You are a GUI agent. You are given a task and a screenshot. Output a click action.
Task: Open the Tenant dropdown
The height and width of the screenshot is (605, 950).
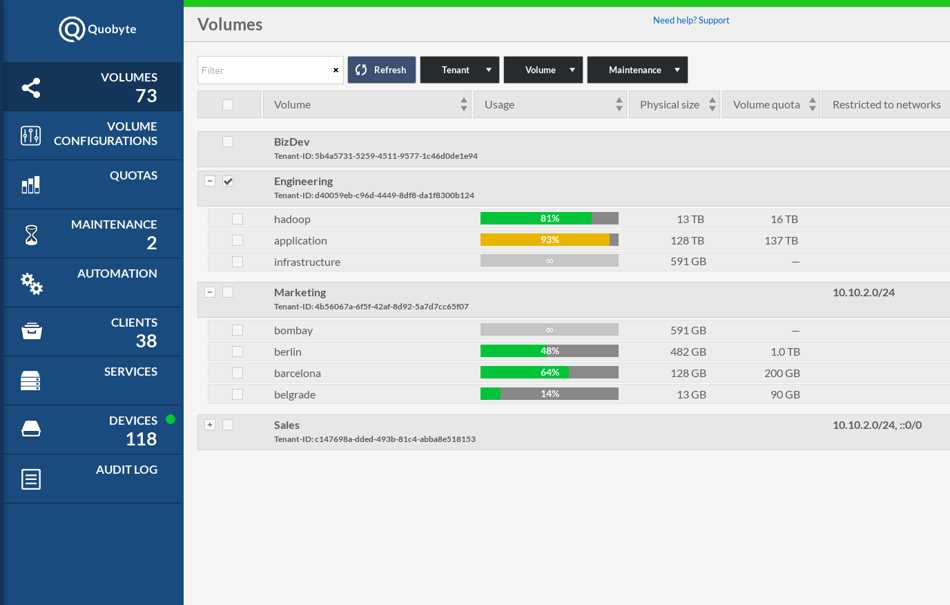tap(459, 69)
